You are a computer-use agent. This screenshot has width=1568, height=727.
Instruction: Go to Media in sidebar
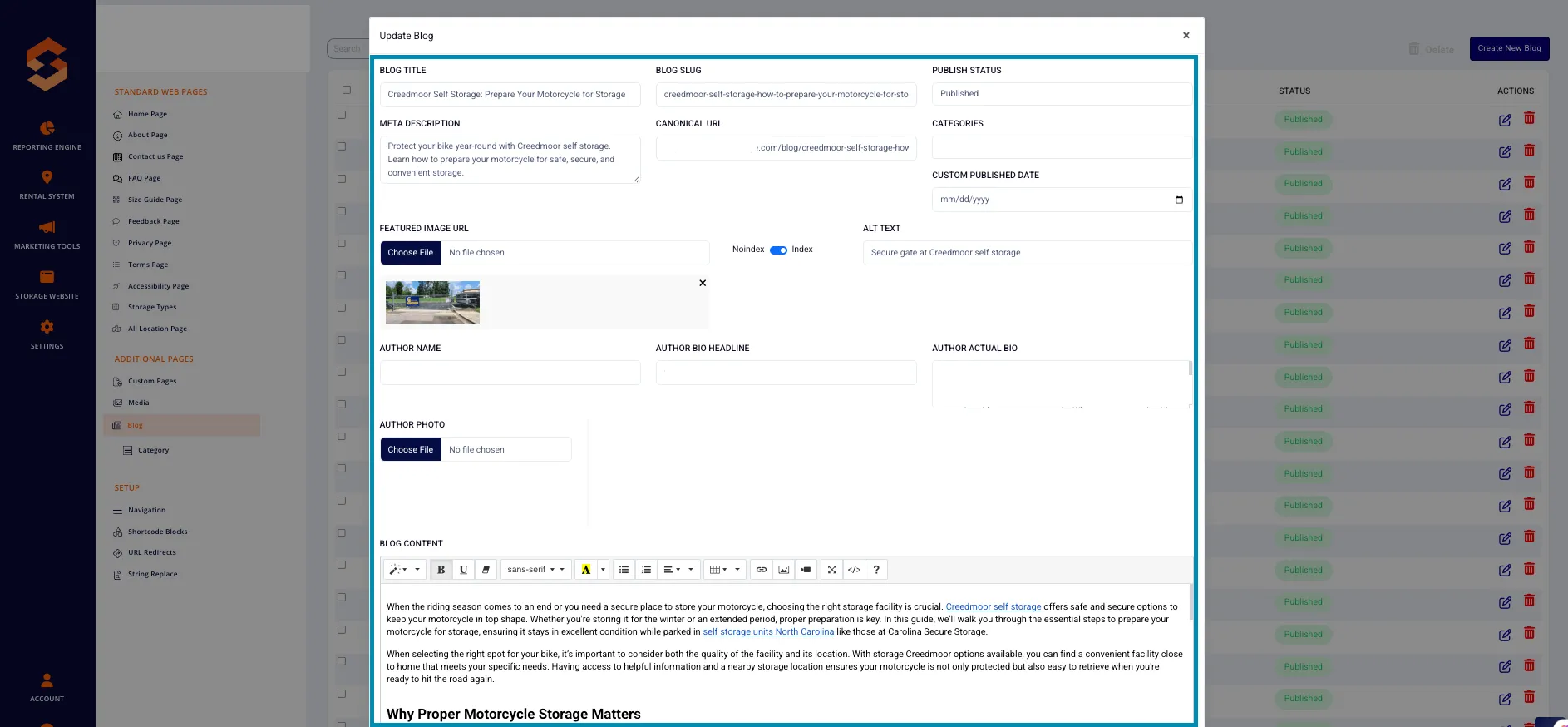pos(138,403)
